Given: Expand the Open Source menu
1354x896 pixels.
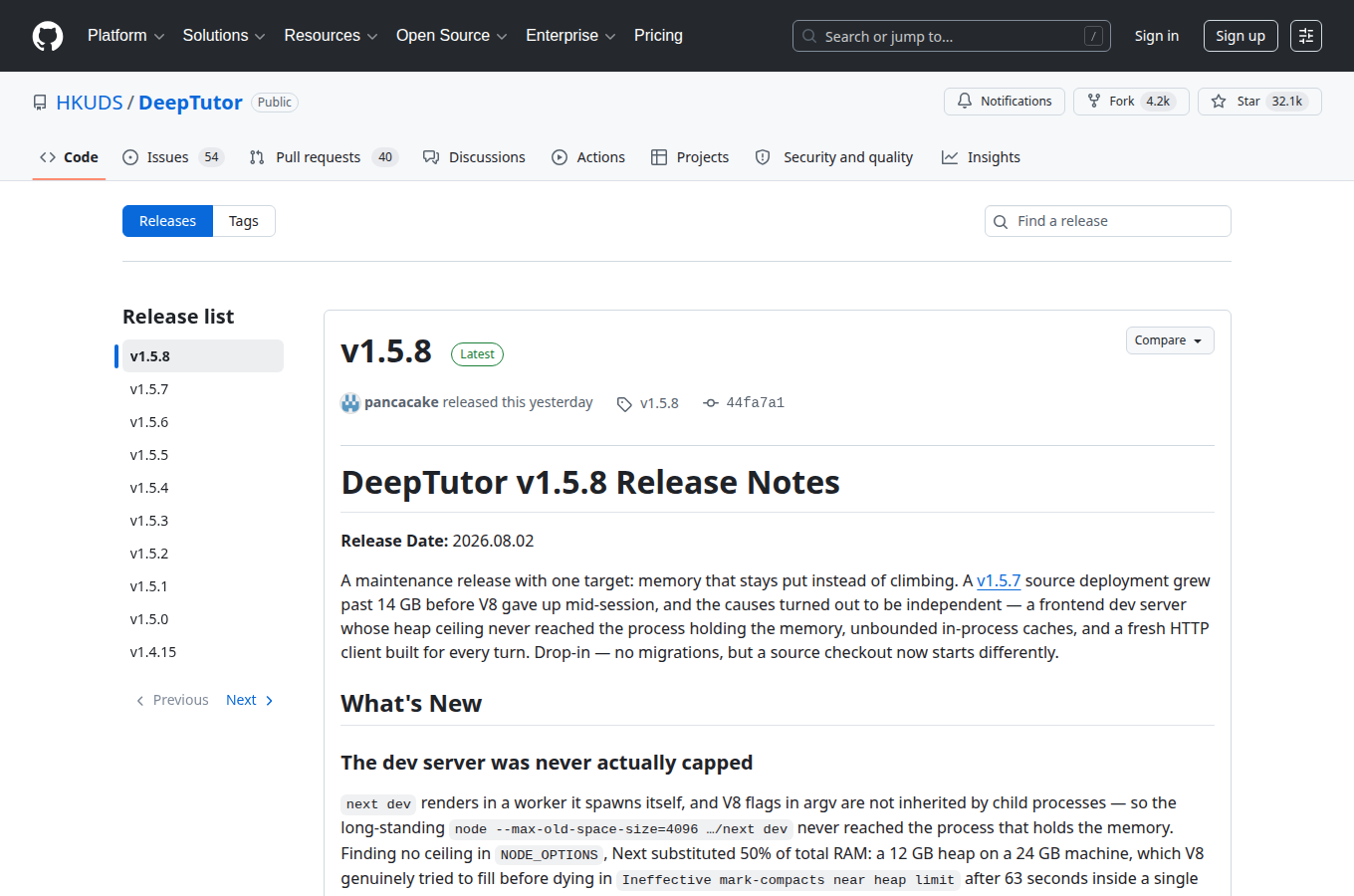Looking at the screenshot, I should [451, 36].
